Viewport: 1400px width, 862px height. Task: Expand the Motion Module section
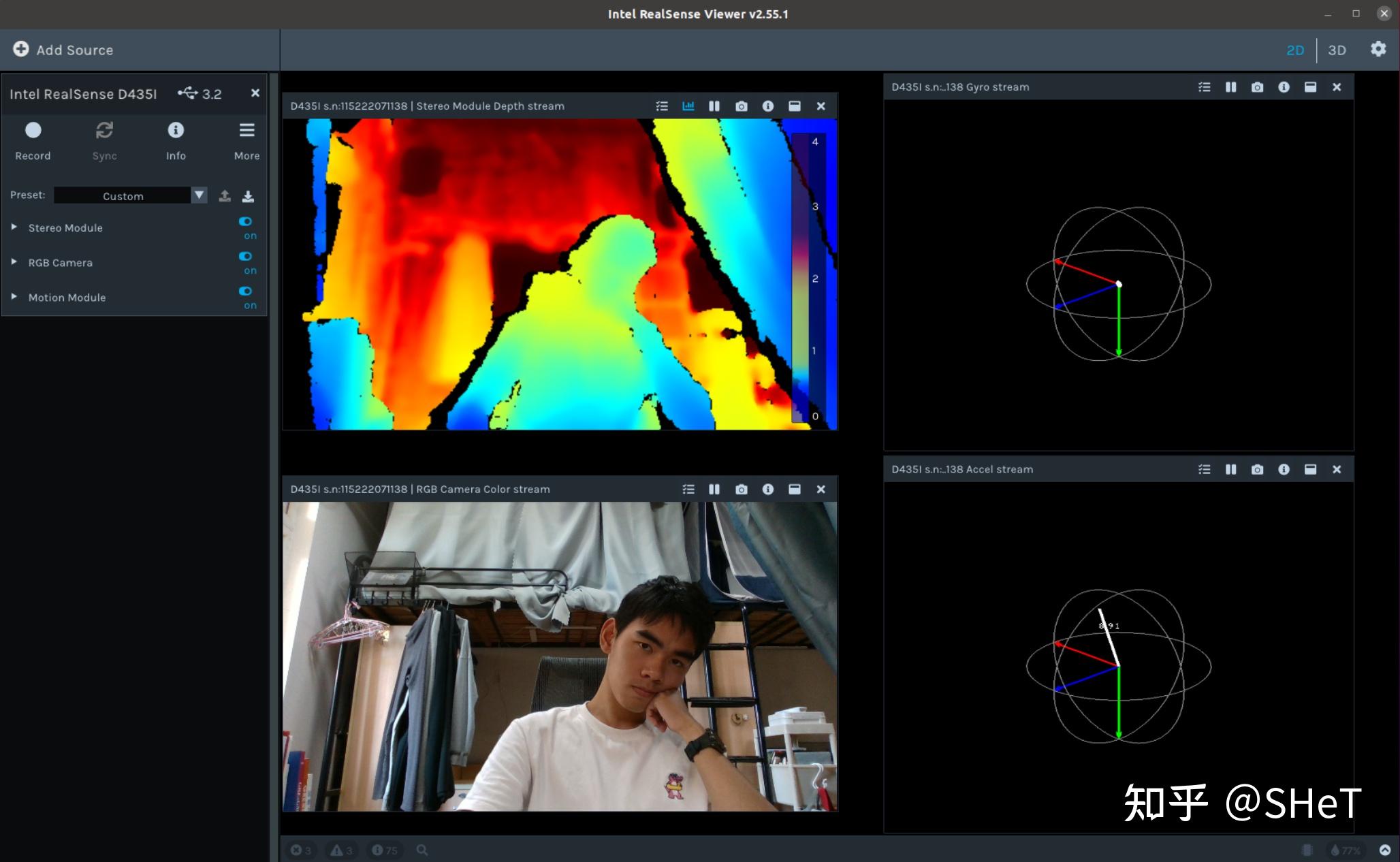click(14, 297)
